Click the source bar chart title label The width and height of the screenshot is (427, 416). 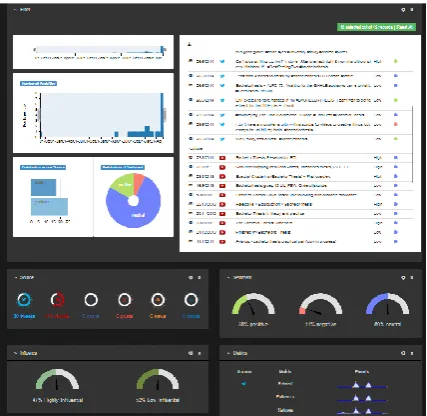click(x=43, y=167)
